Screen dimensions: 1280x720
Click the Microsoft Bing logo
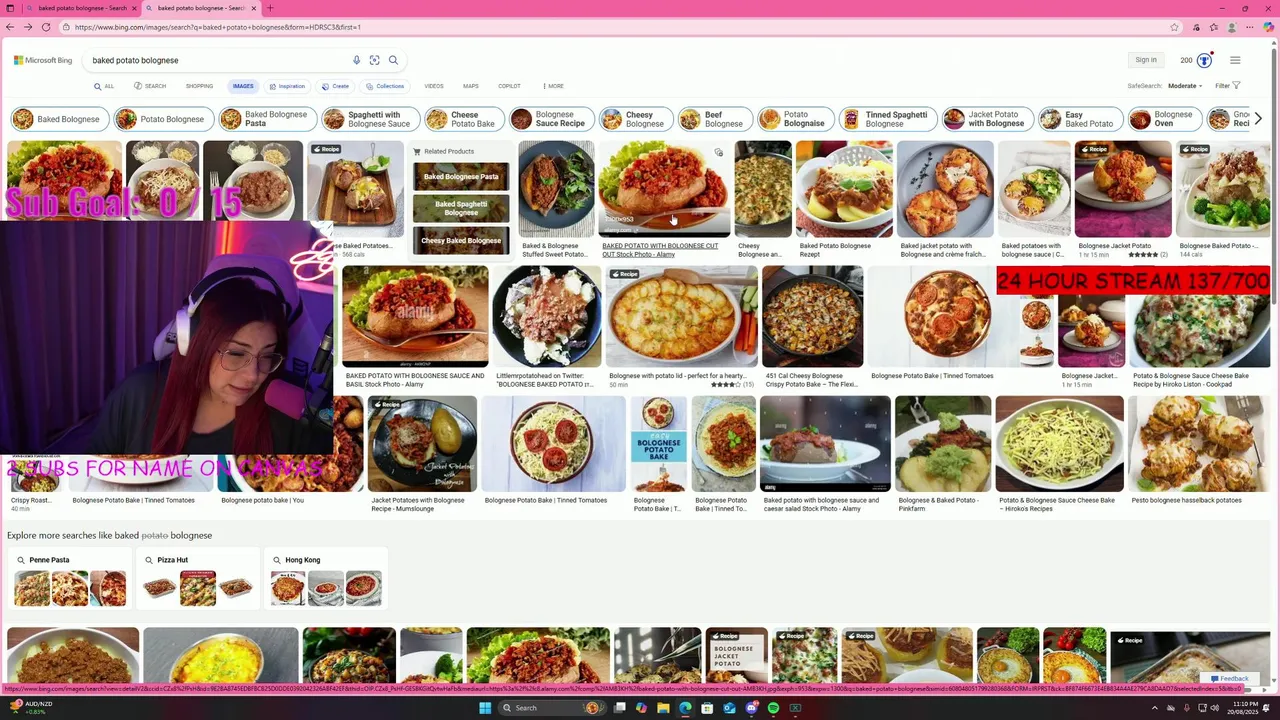pyautogui.click(x=43, y=60)
